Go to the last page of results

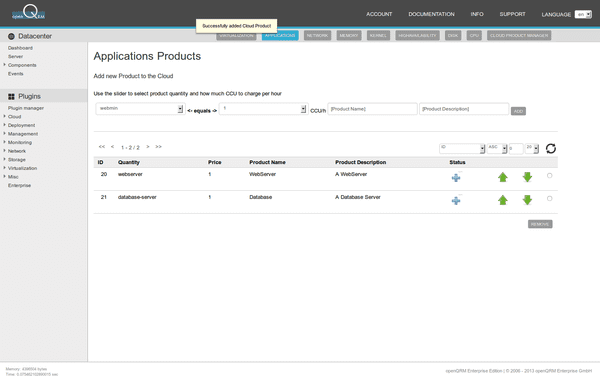pos(158,147)
